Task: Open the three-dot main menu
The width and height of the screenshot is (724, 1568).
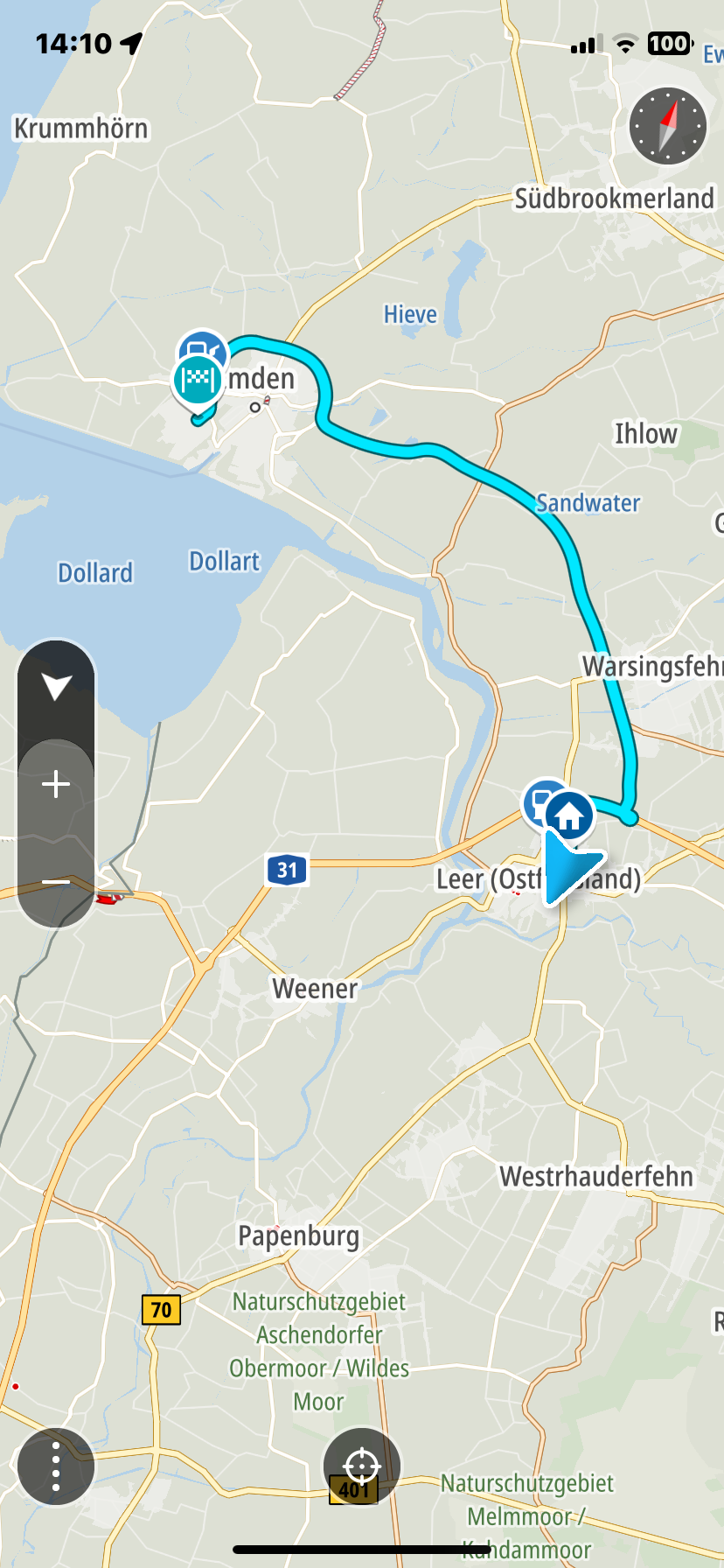Action: pyautogui.click(x=56, y=1467)
